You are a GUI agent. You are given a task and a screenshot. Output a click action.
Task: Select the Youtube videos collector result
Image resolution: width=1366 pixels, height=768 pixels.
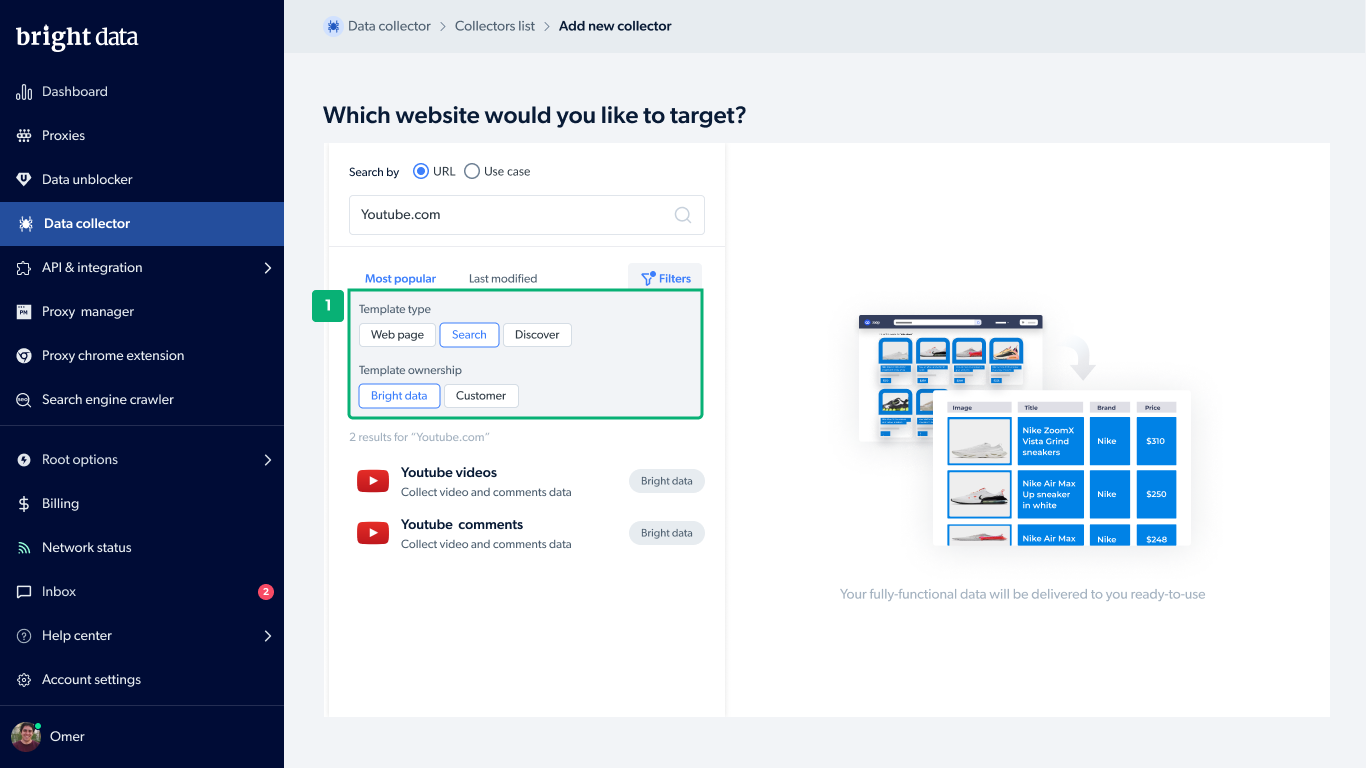click(x=527, y=481)
